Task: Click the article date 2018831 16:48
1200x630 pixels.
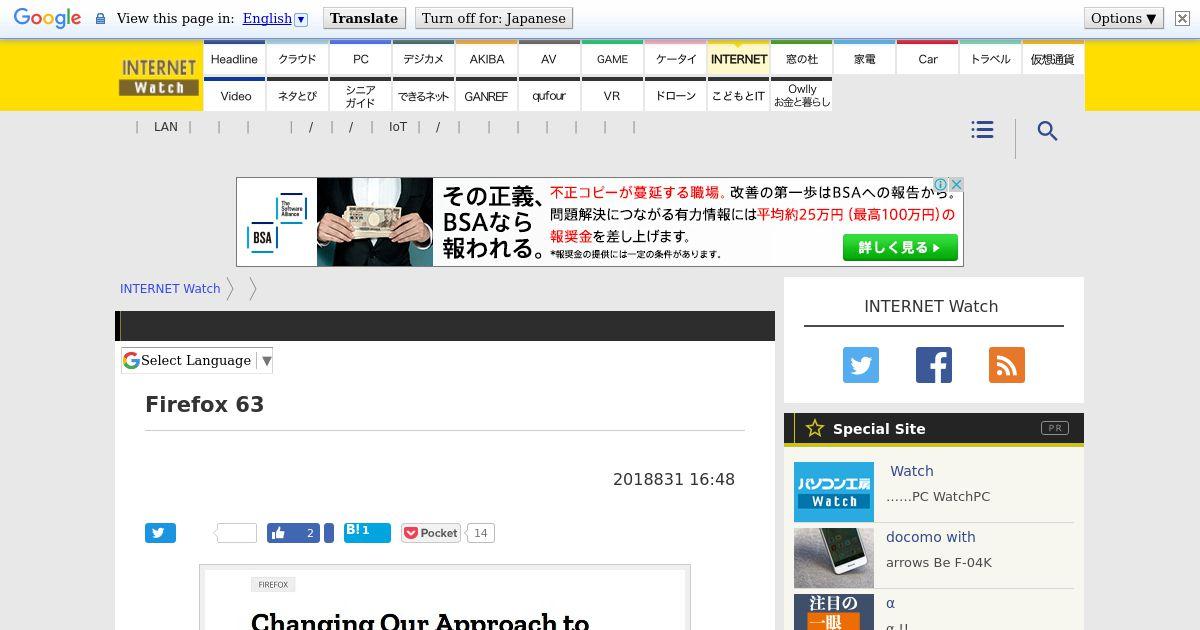Action: [674, 480]
